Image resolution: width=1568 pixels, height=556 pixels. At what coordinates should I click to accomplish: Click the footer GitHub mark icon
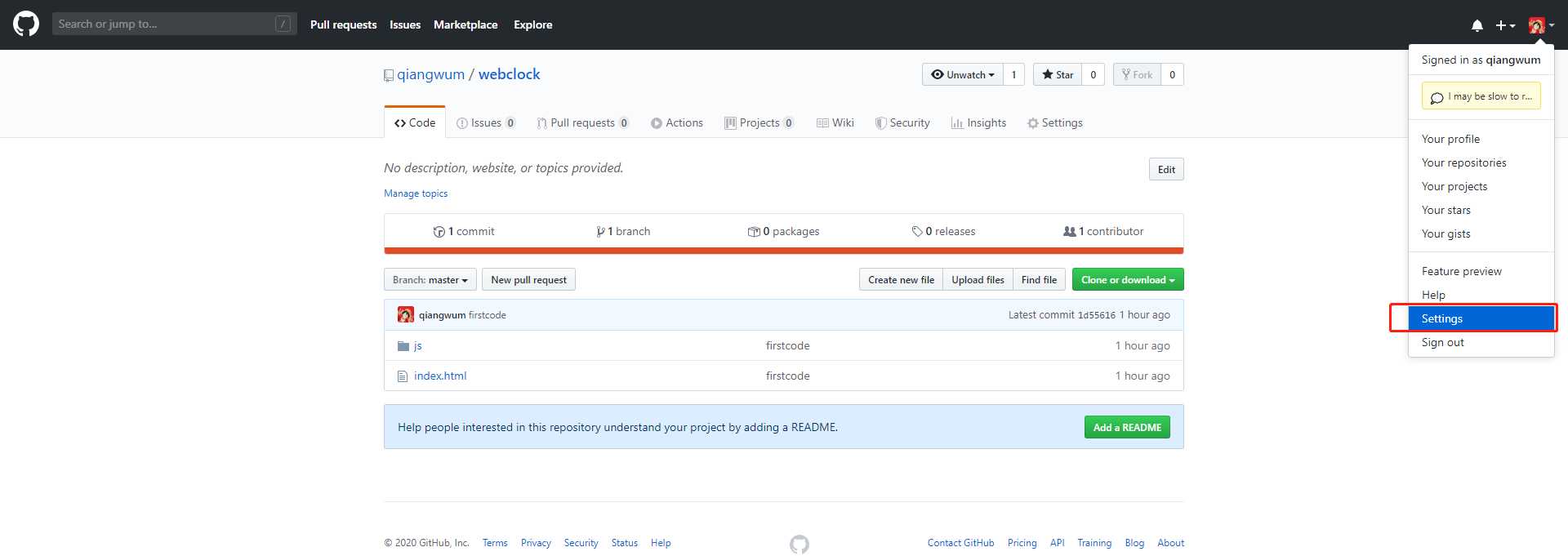point(800,545)
